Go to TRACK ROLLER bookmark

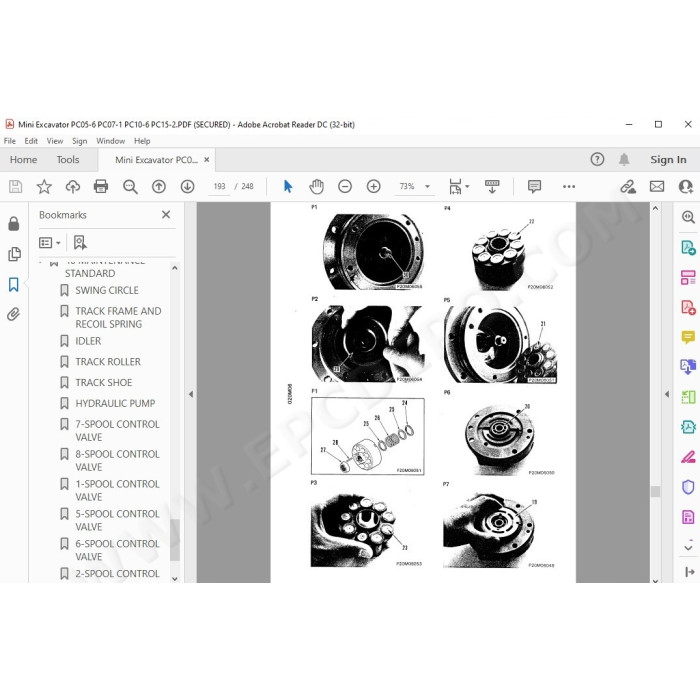108,362
